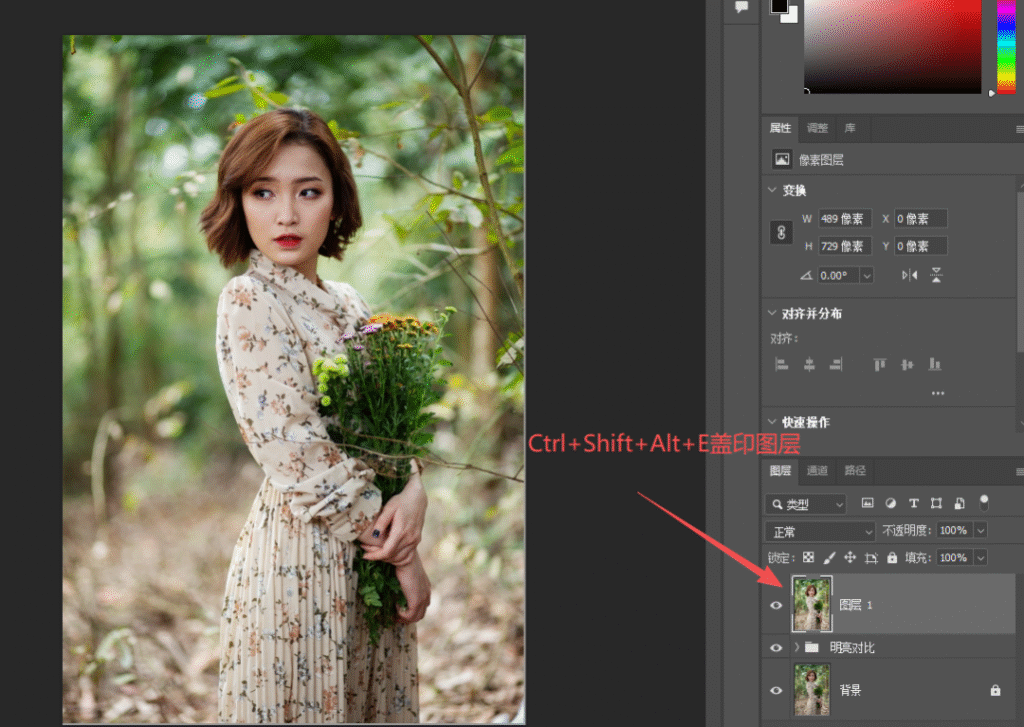Click the W width input field
The image size is (1024, 727).
click(844, 219)
